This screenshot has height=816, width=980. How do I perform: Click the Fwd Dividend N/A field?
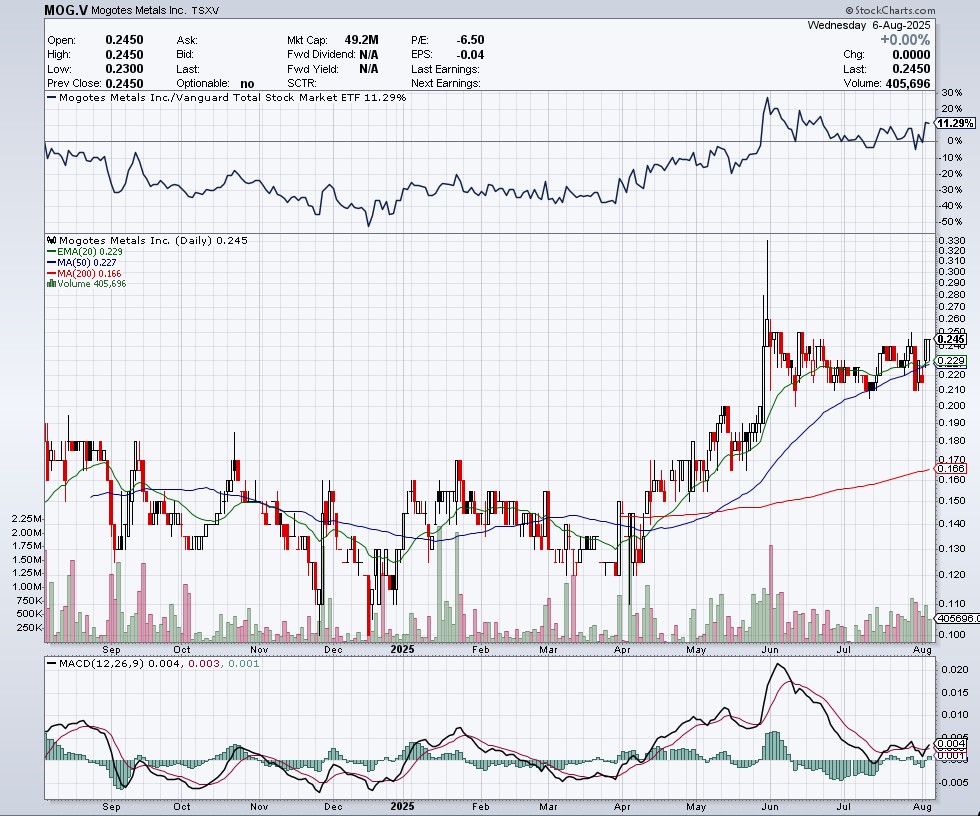(333, 54)
